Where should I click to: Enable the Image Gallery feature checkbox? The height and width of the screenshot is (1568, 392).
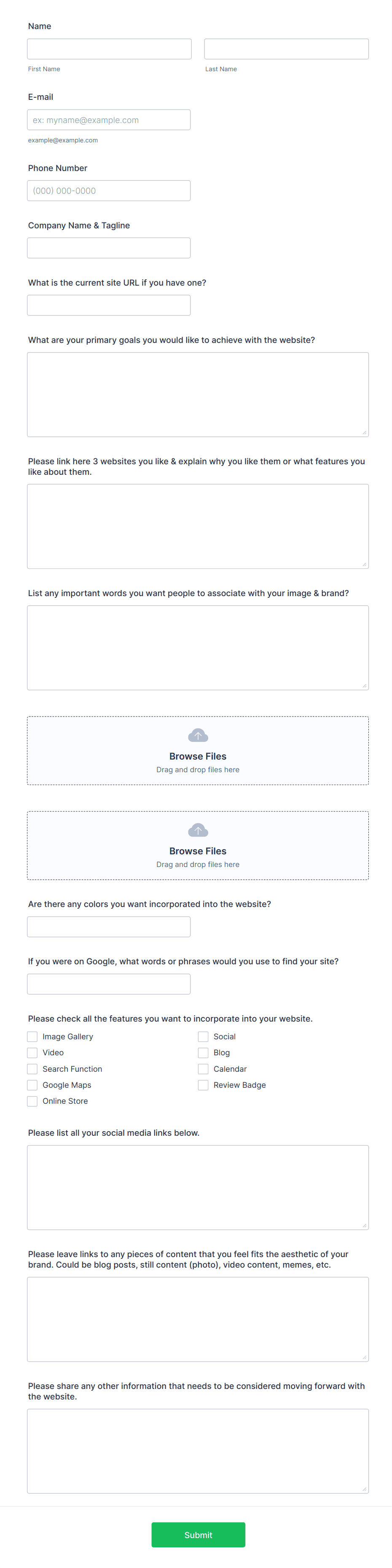[x=32, y=1036]
